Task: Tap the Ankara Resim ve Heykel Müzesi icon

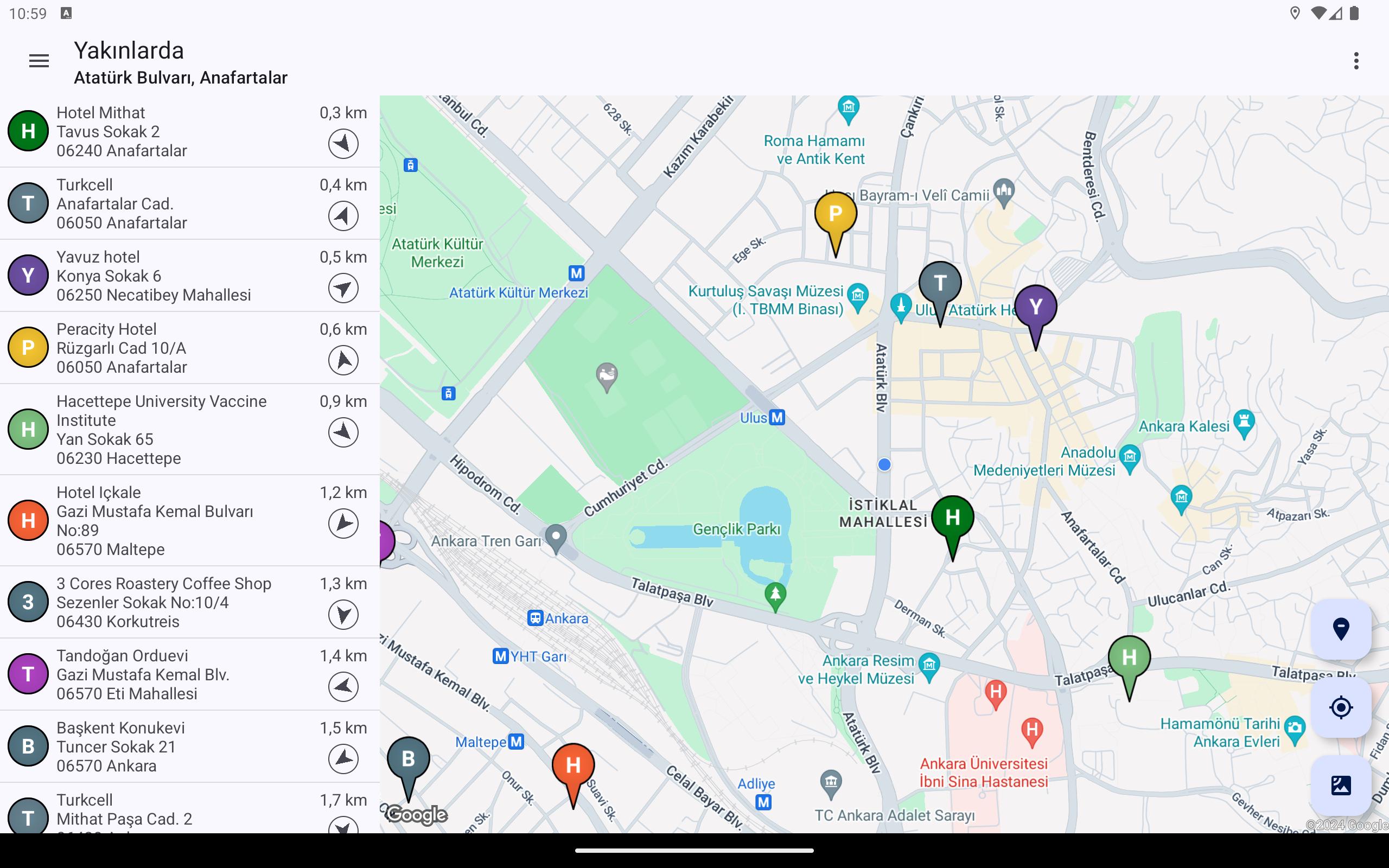Action: [x=929, y=668]
